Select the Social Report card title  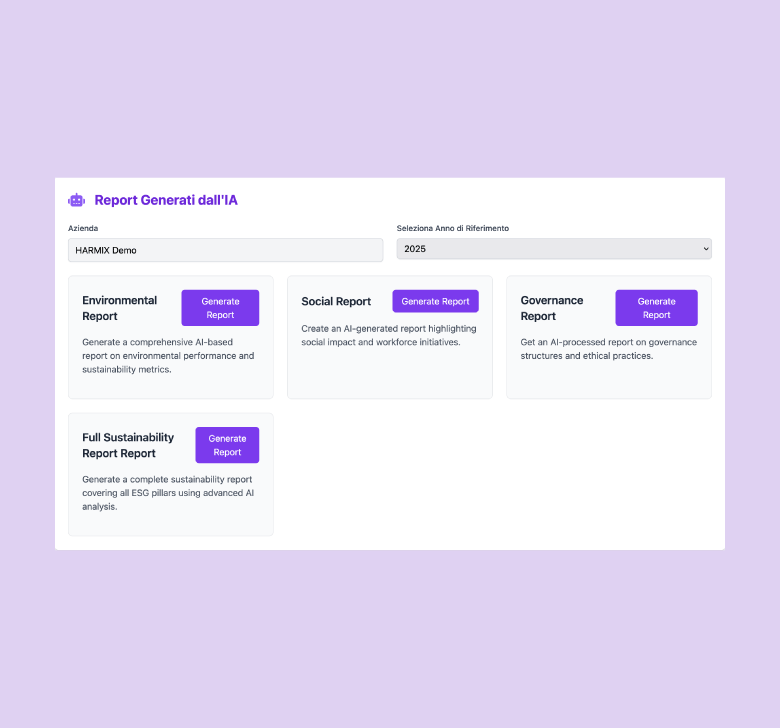(x=336, y=302)
